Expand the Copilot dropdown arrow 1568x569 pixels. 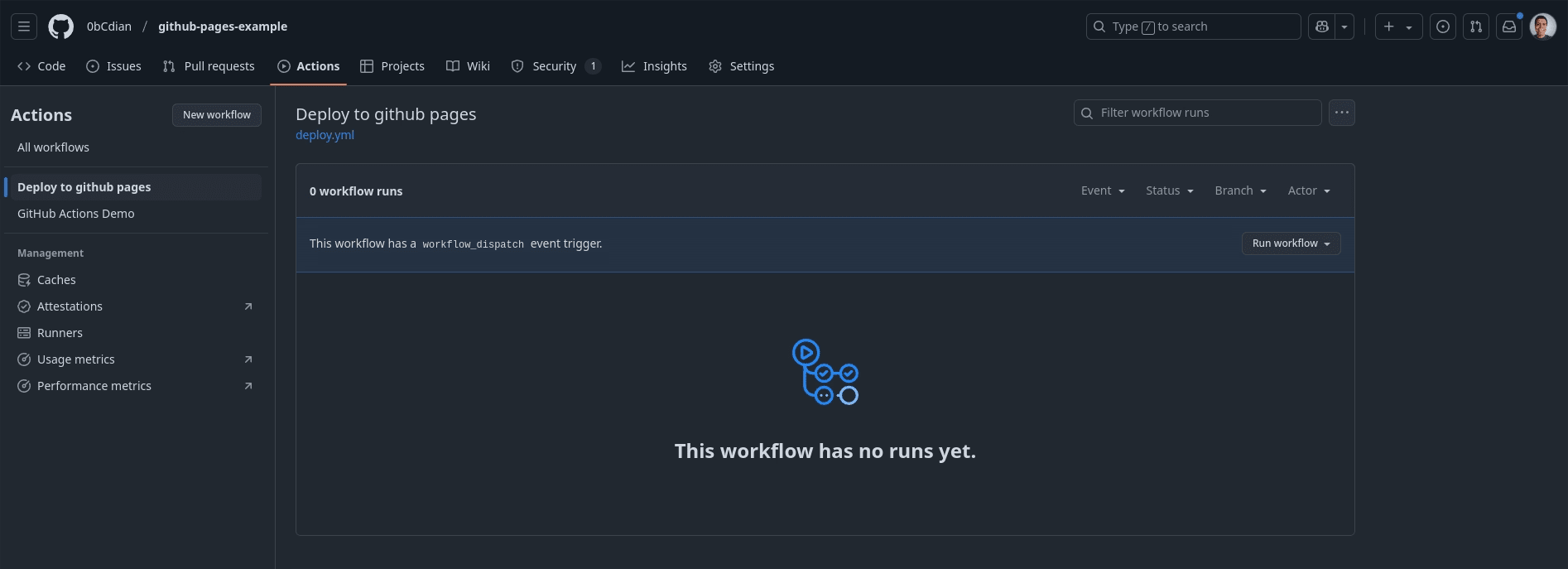pyautogui.click(x=1344, y=27)
